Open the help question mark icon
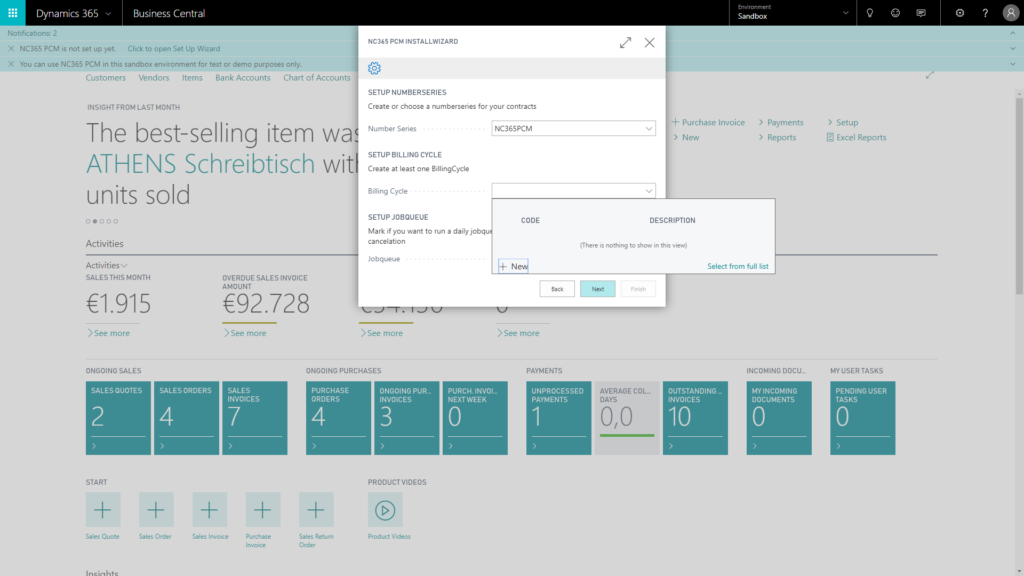1024x576 pixels. pyautogui.click(x=985, y=12)
